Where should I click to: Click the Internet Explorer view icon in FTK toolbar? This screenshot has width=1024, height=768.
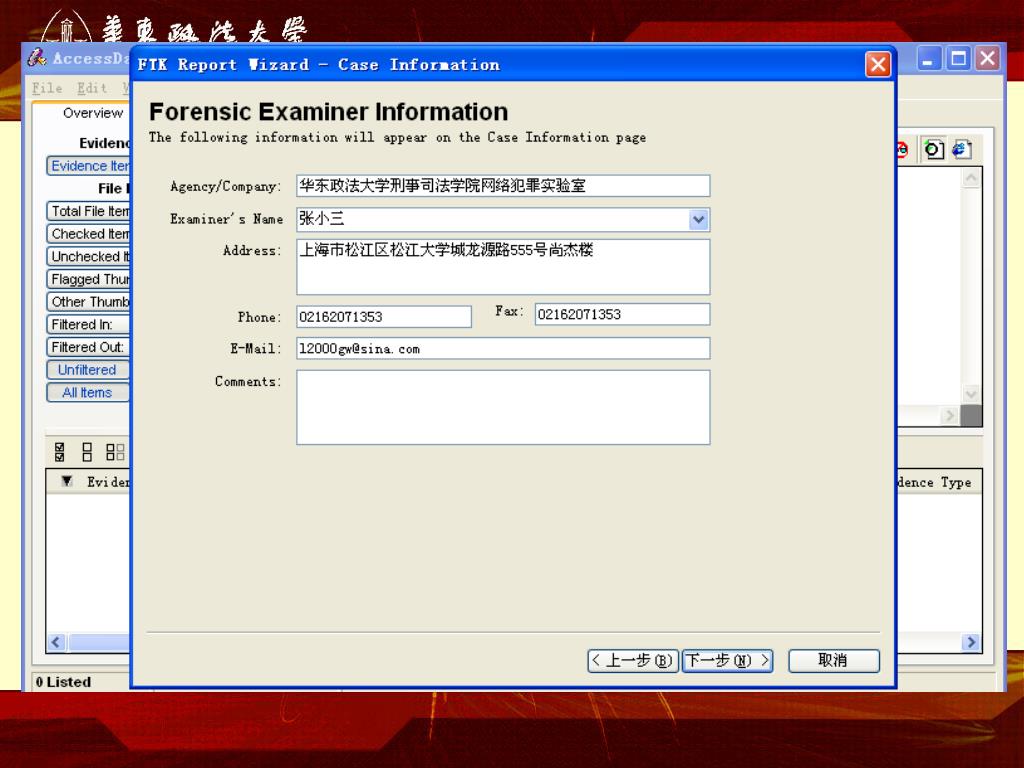961,150
